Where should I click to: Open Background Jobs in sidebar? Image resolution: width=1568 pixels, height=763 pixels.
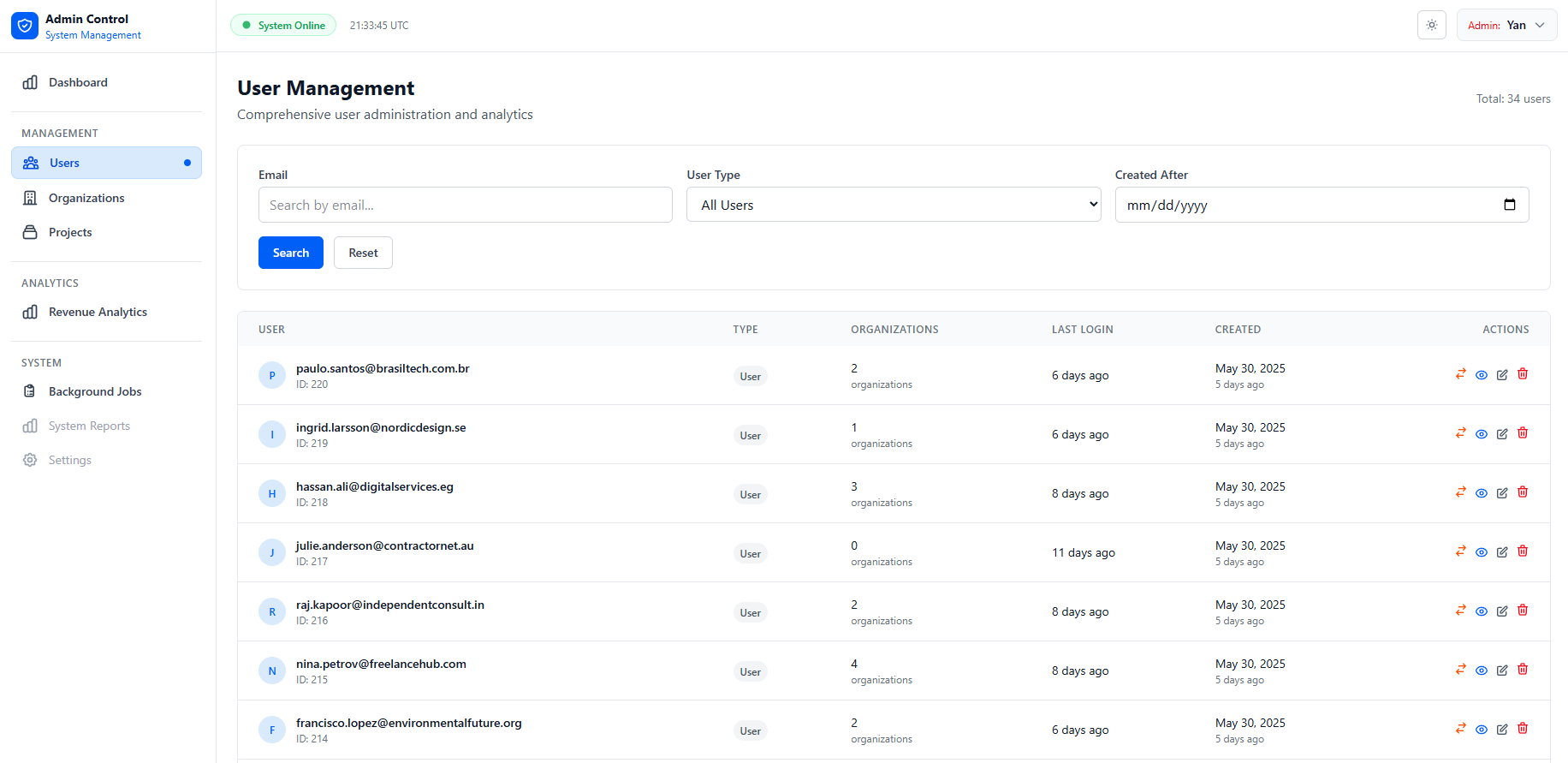coord(95,391)
